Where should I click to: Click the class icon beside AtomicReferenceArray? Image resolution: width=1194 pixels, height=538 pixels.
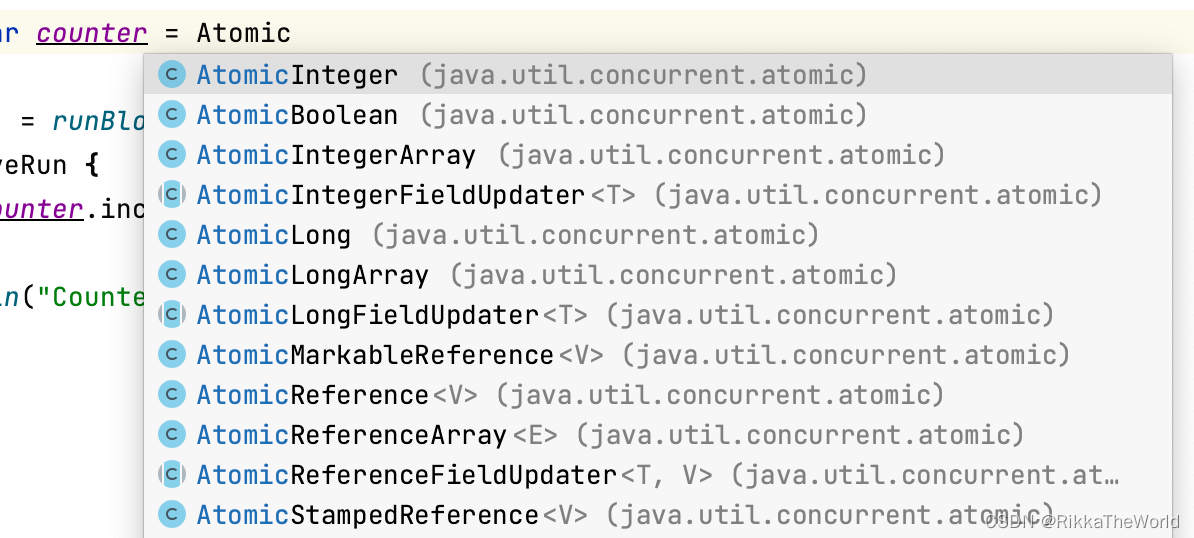pyautogui.click(x=173, y=435)
